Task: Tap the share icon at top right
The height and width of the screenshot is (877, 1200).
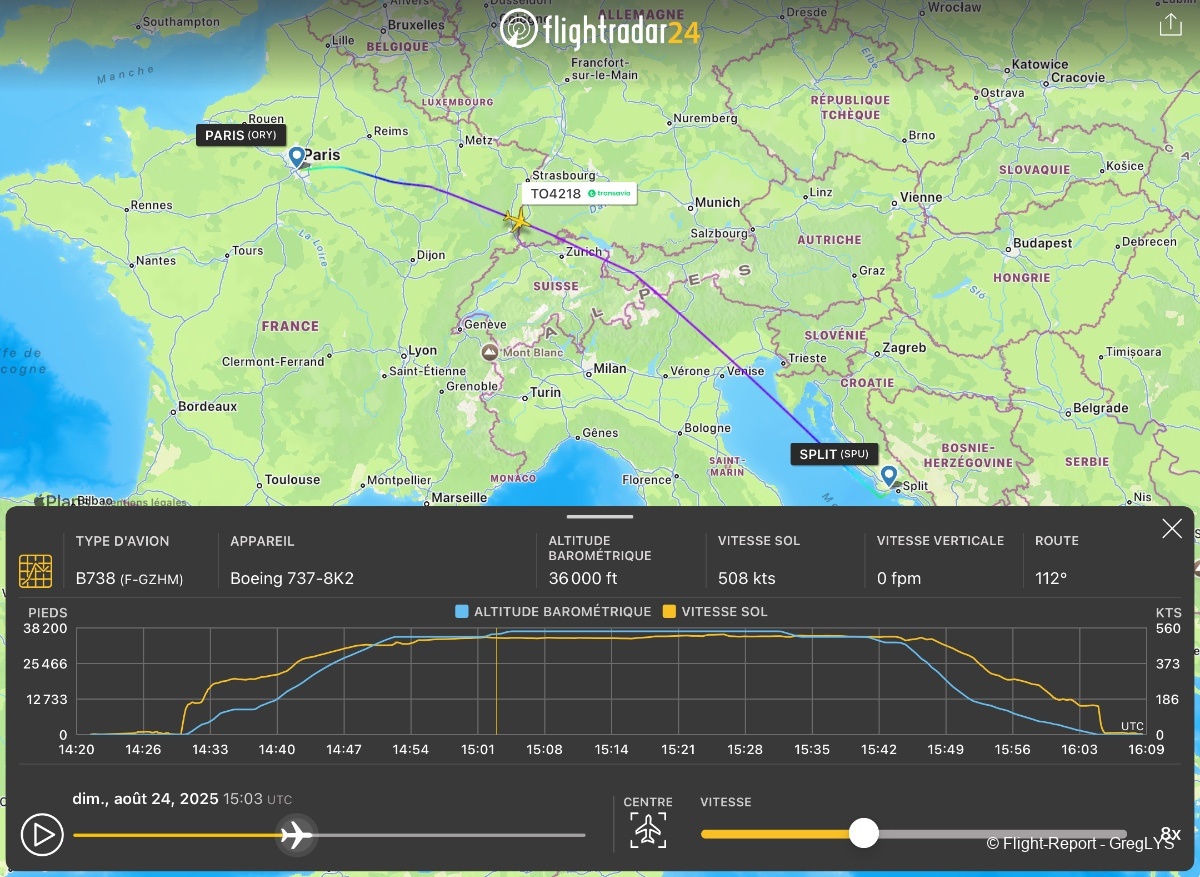Action: tap(1170, 25)
